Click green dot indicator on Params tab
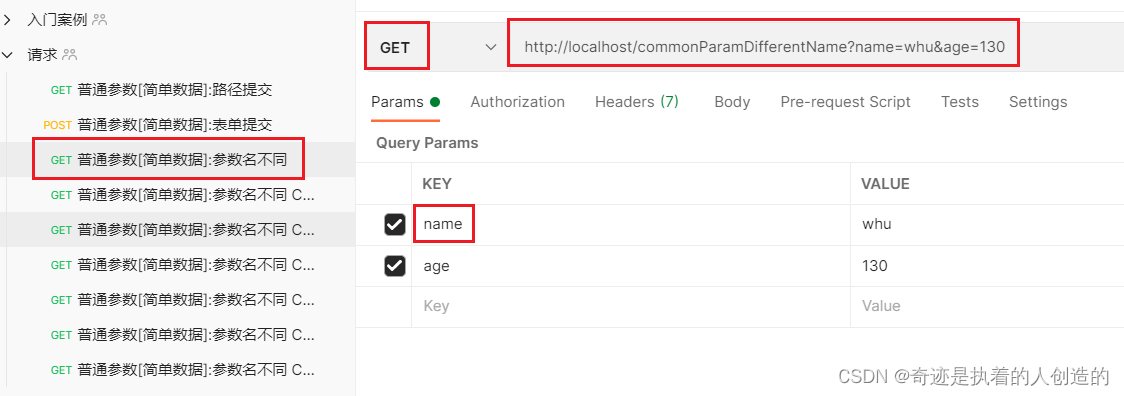Image resolution: width=1124 pixels, height=396 pixels. [434, 102]
